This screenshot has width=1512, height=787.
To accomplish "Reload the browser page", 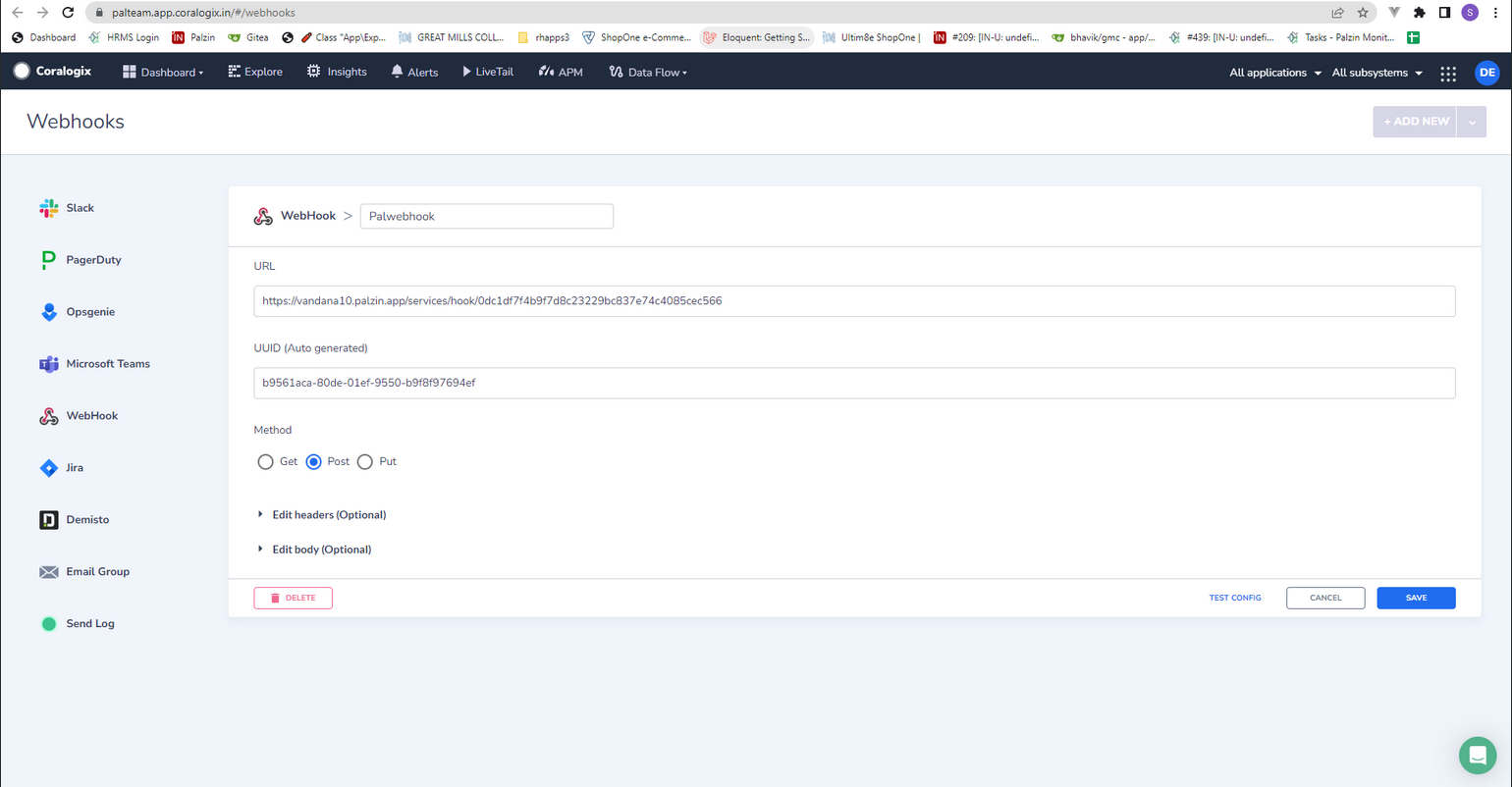I will (68, 13).
